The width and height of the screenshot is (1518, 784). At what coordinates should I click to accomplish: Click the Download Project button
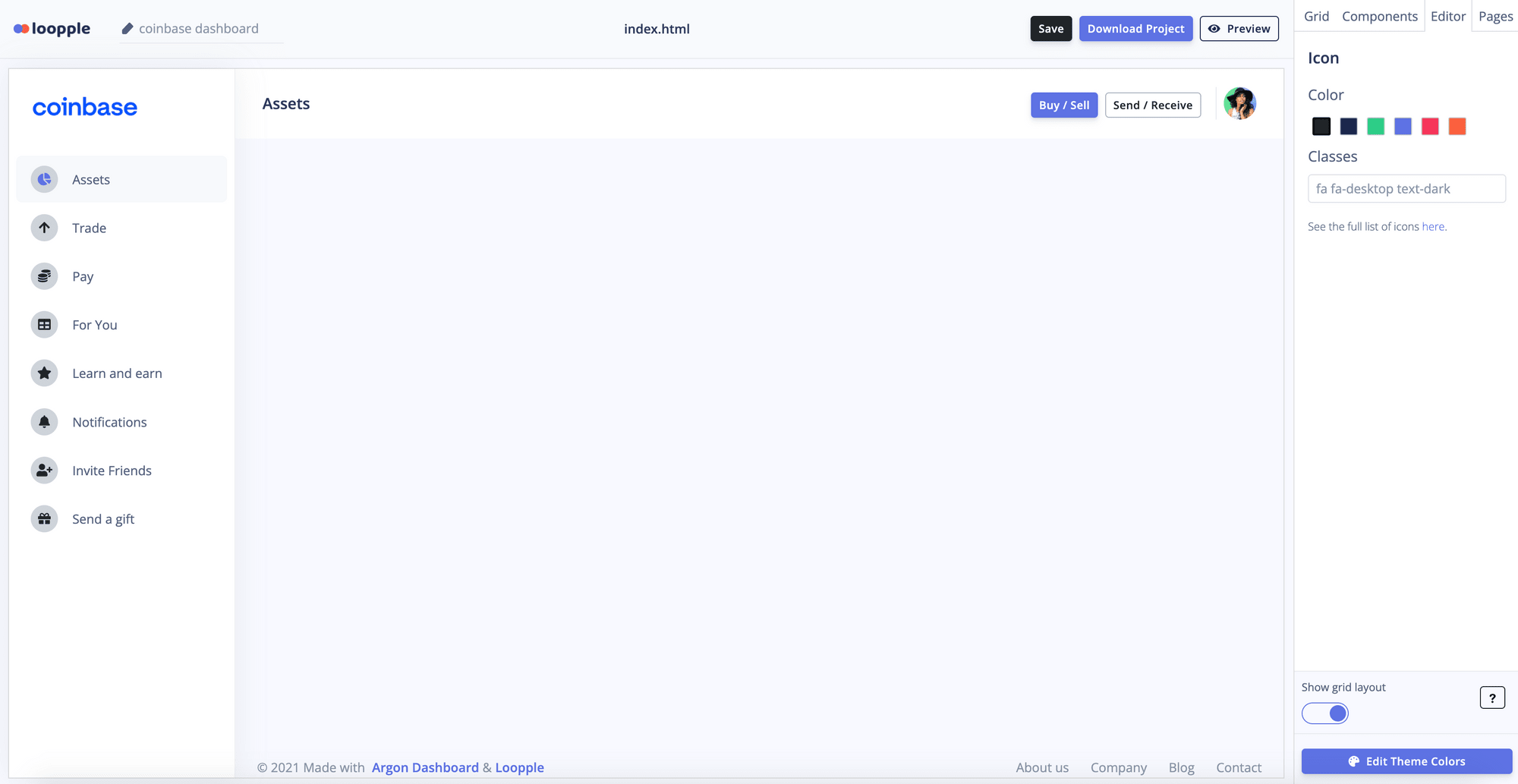pos(1135,29)
